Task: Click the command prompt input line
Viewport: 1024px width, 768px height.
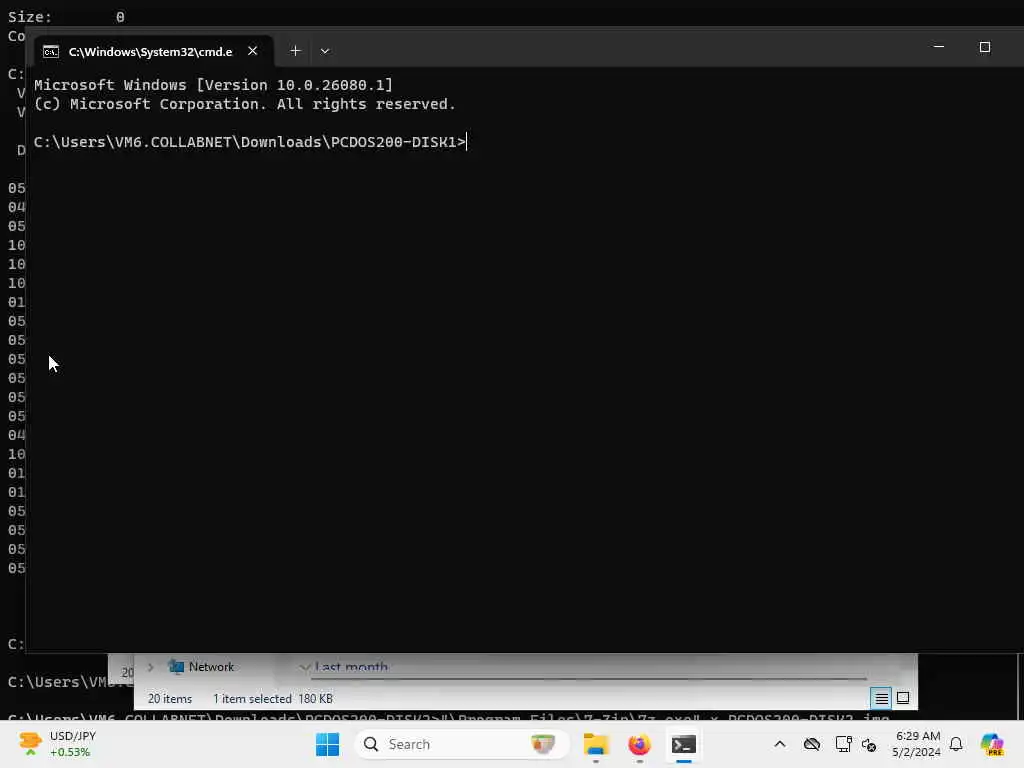Action: tap(251, 142)
